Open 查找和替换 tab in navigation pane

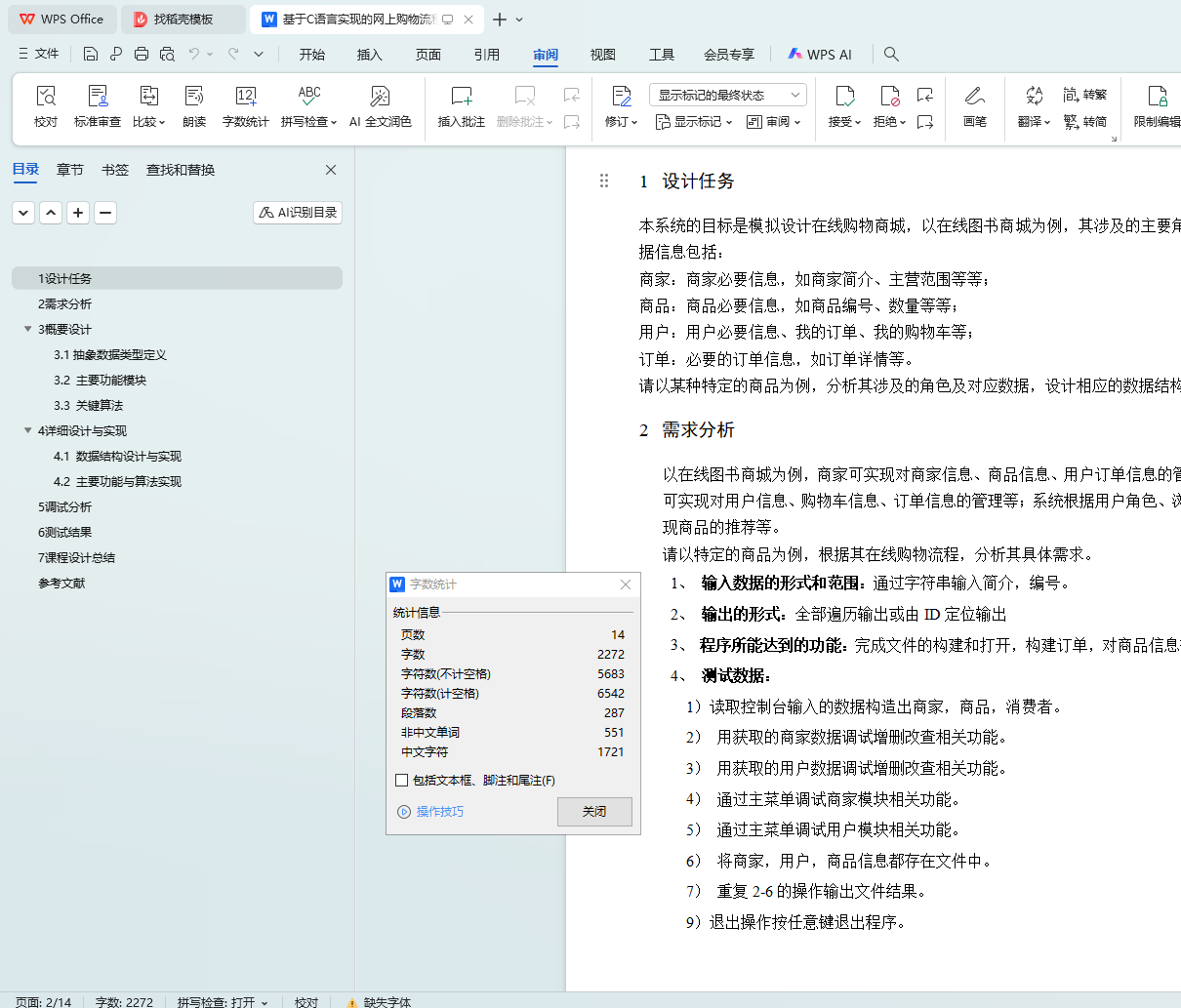(x=181, y=170)
